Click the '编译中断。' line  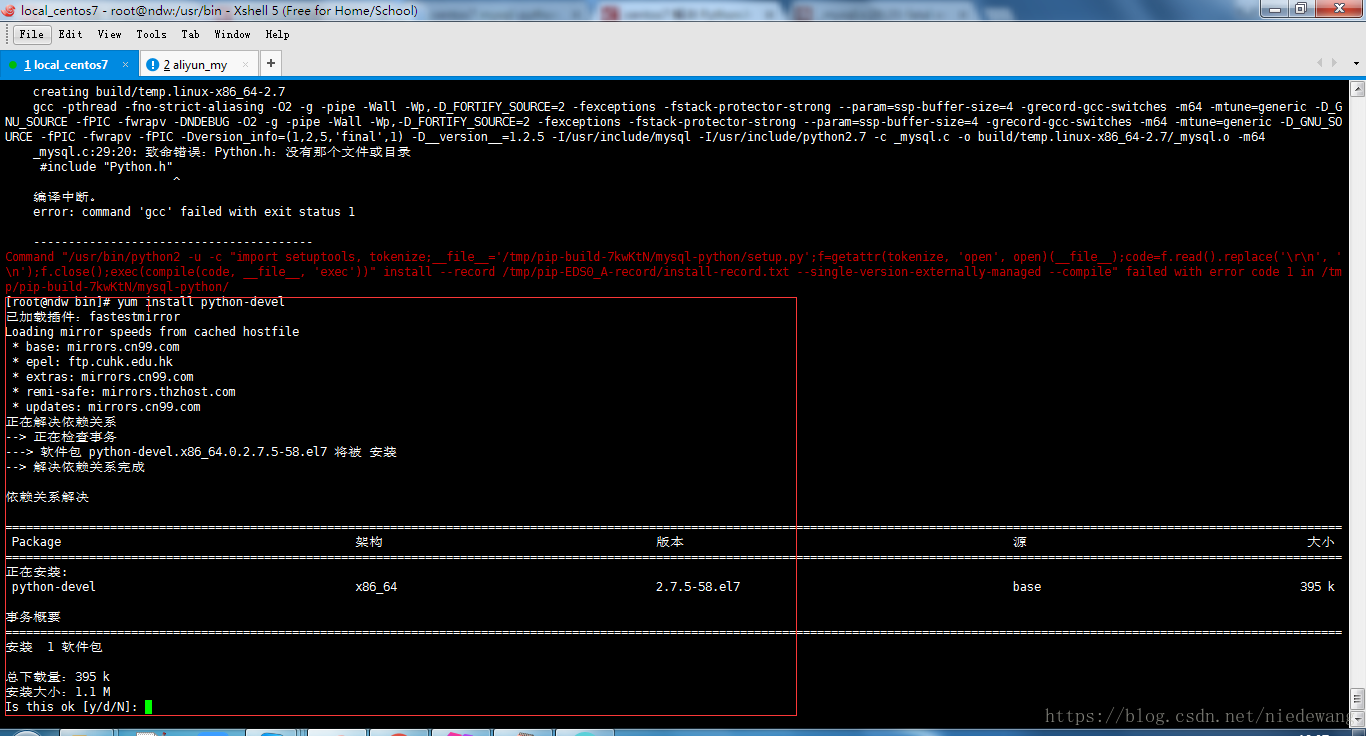click(65, 197)
